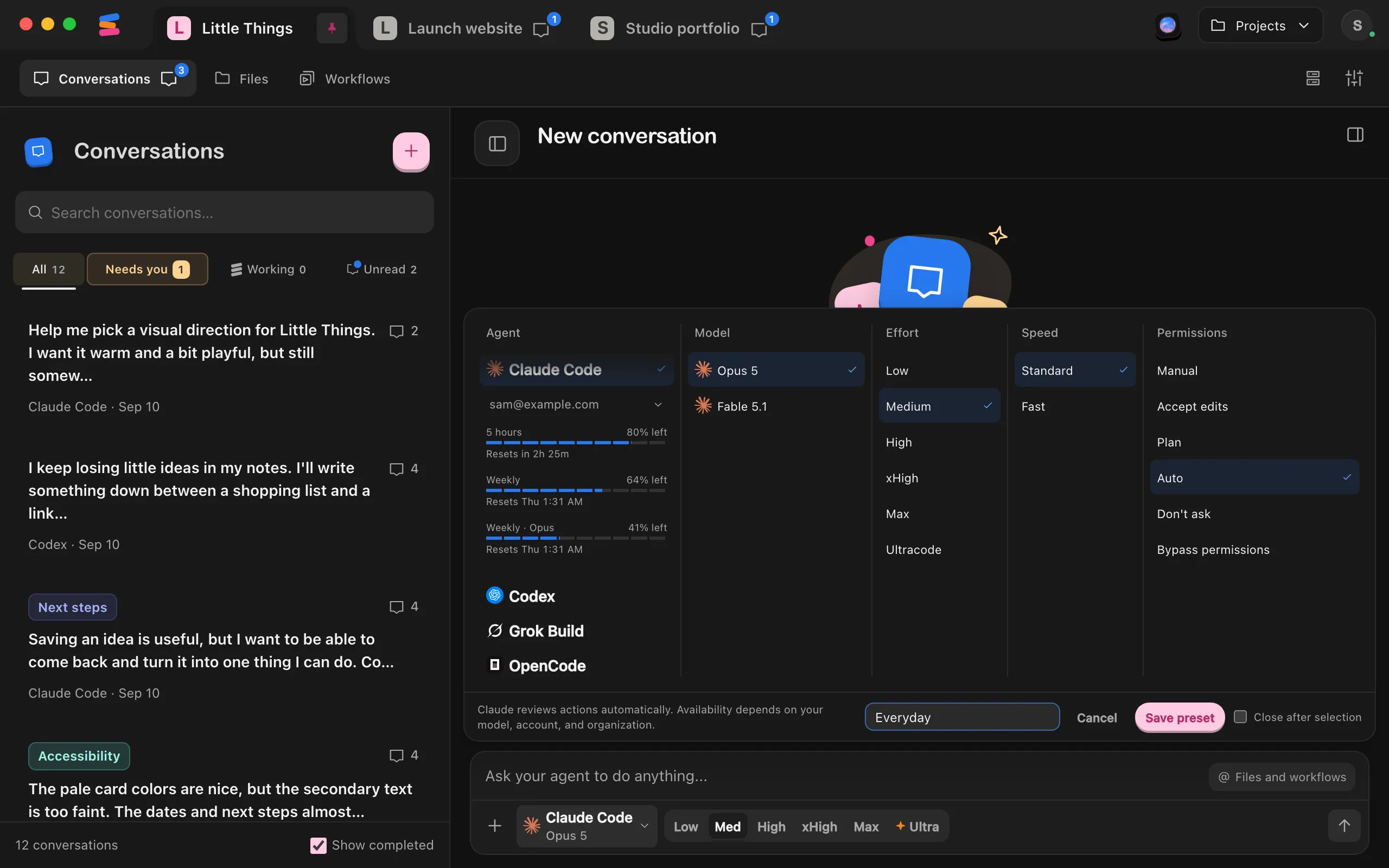Toggle the right side panel icon
Viewport: 1389px width, 868px height.
point(1355,135)
